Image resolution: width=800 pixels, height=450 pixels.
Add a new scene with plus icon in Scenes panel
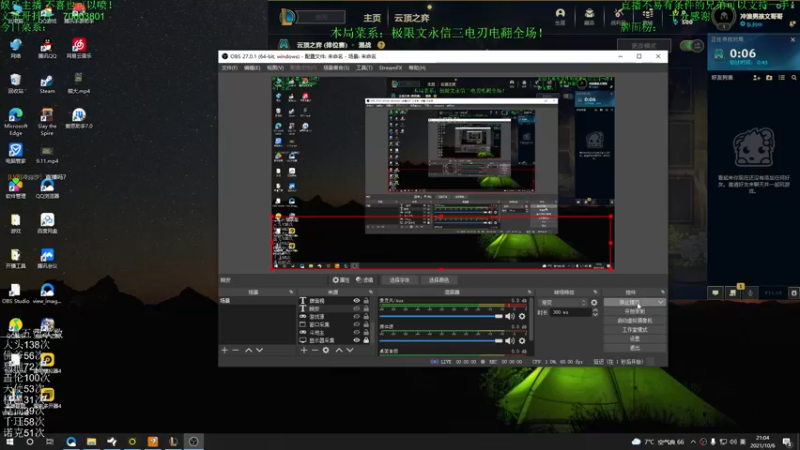tap(224, 350)
